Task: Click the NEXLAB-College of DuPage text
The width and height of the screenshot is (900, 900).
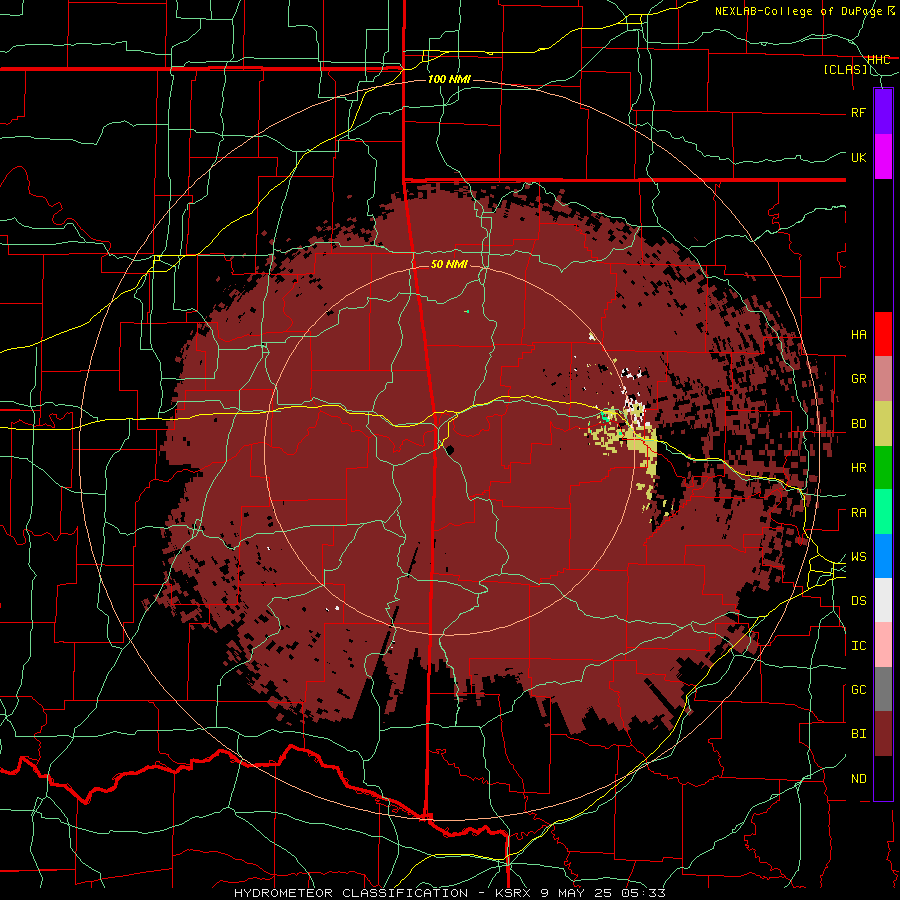Action: tap(800, 11)
